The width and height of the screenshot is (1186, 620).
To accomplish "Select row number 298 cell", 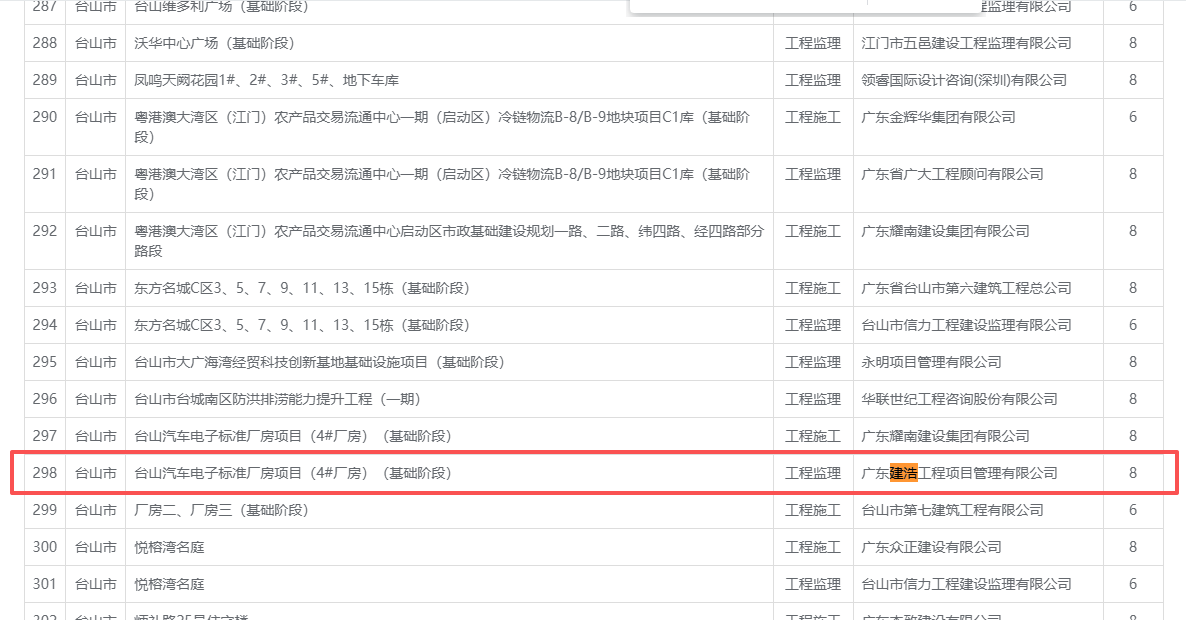I will (x=45, y=473).
